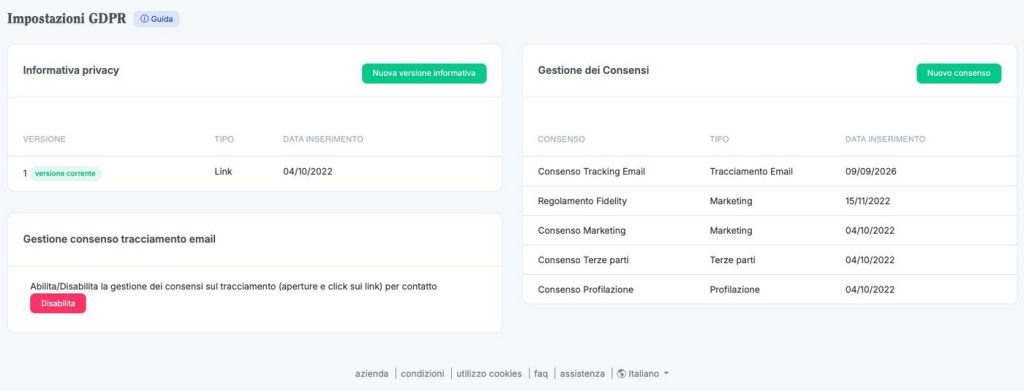Screen dimensions: 1024x391
Task: Click the Link type cell
Action: pos(223,172)
